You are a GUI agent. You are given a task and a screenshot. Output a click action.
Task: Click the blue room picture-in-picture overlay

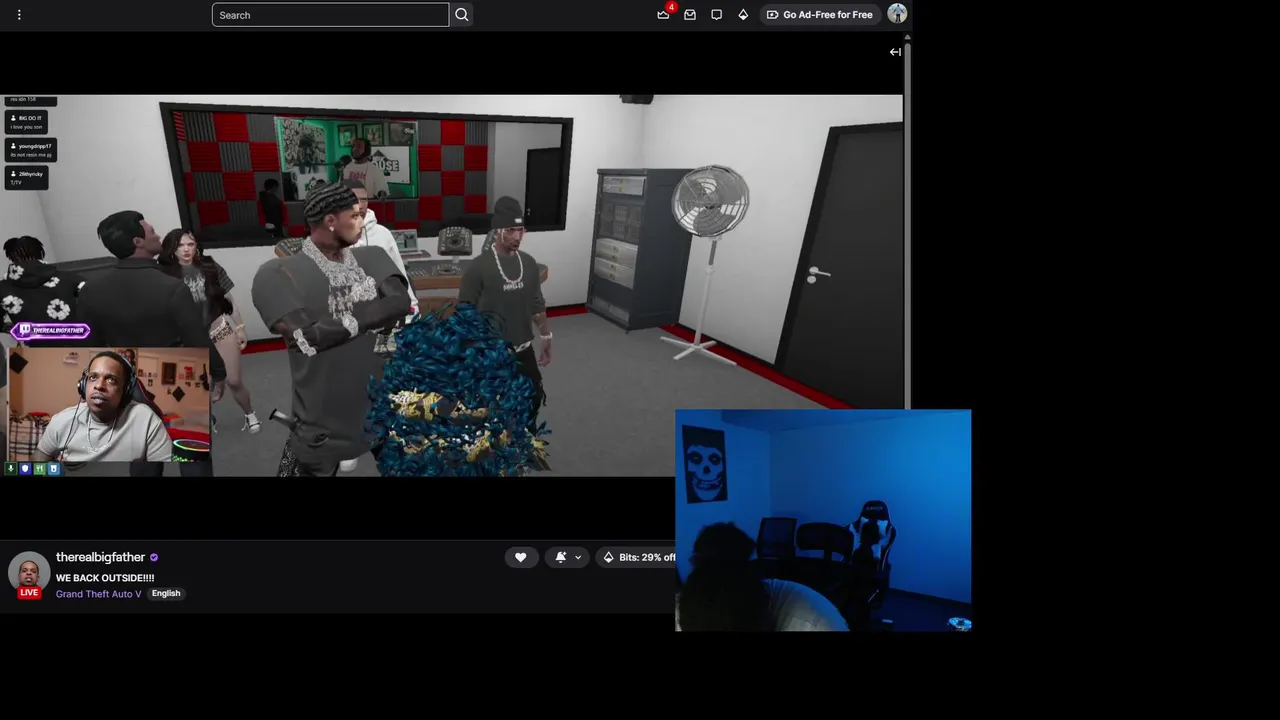(x=823, y=520)
